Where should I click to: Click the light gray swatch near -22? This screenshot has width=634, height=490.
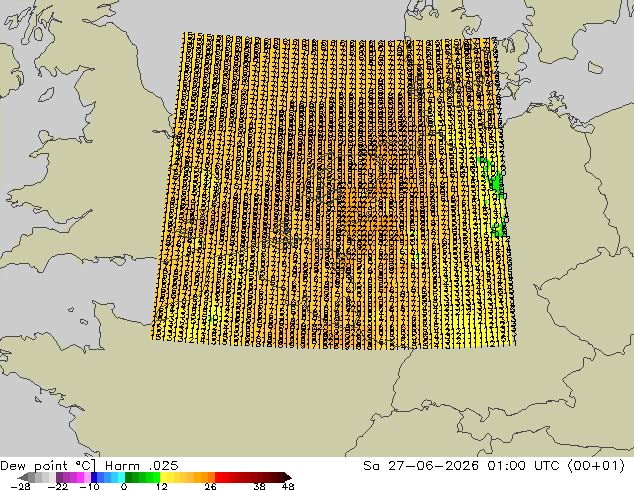(52, 477)
